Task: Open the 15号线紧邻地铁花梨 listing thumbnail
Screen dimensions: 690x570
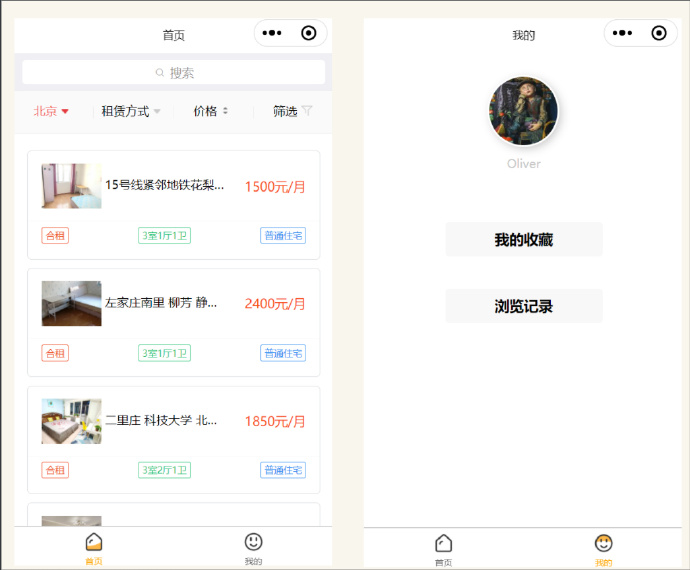Action: [x=71, y=186]
